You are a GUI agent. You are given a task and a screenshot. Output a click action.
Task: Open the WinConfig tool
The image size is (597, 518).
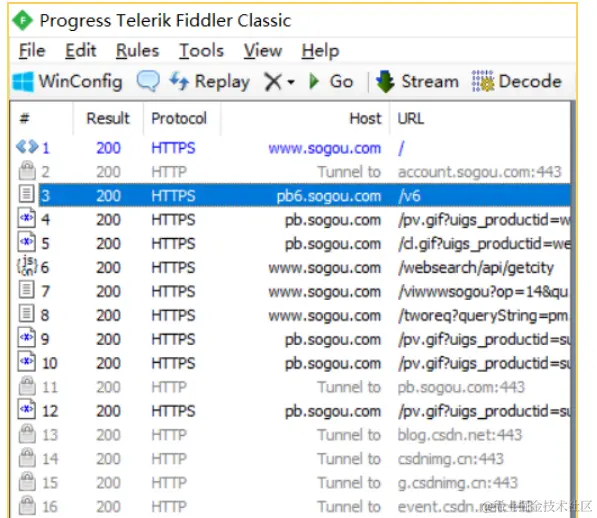point(67,81)
